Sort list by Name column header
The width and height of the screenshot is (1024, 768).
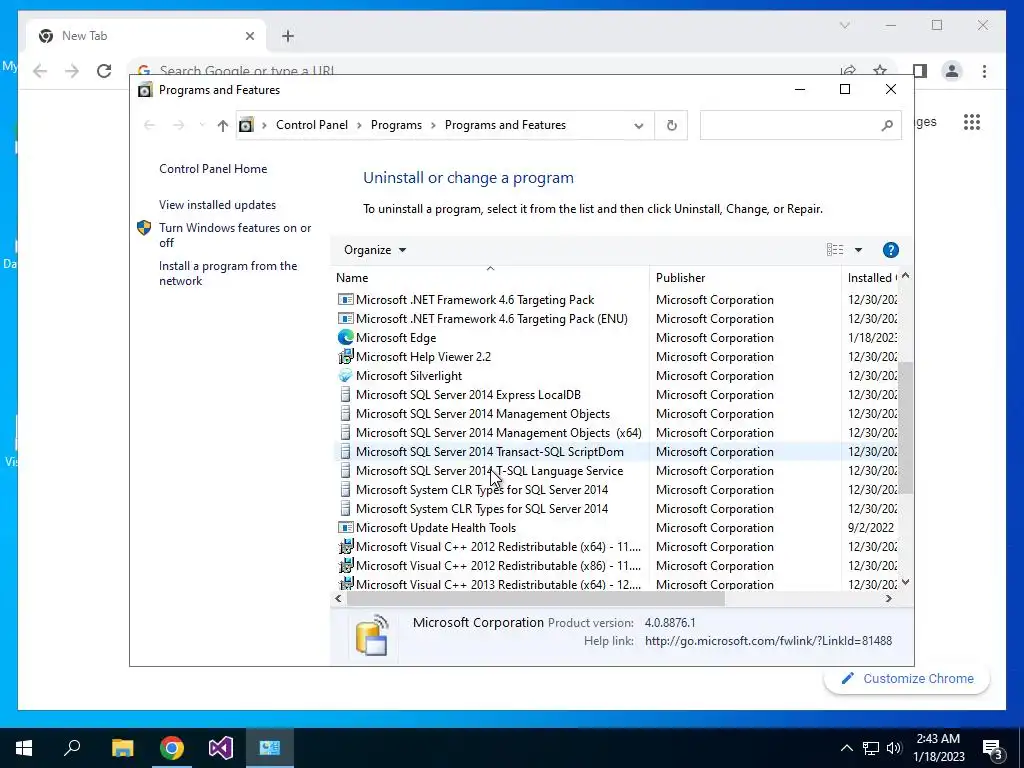[x=490, y=278]
